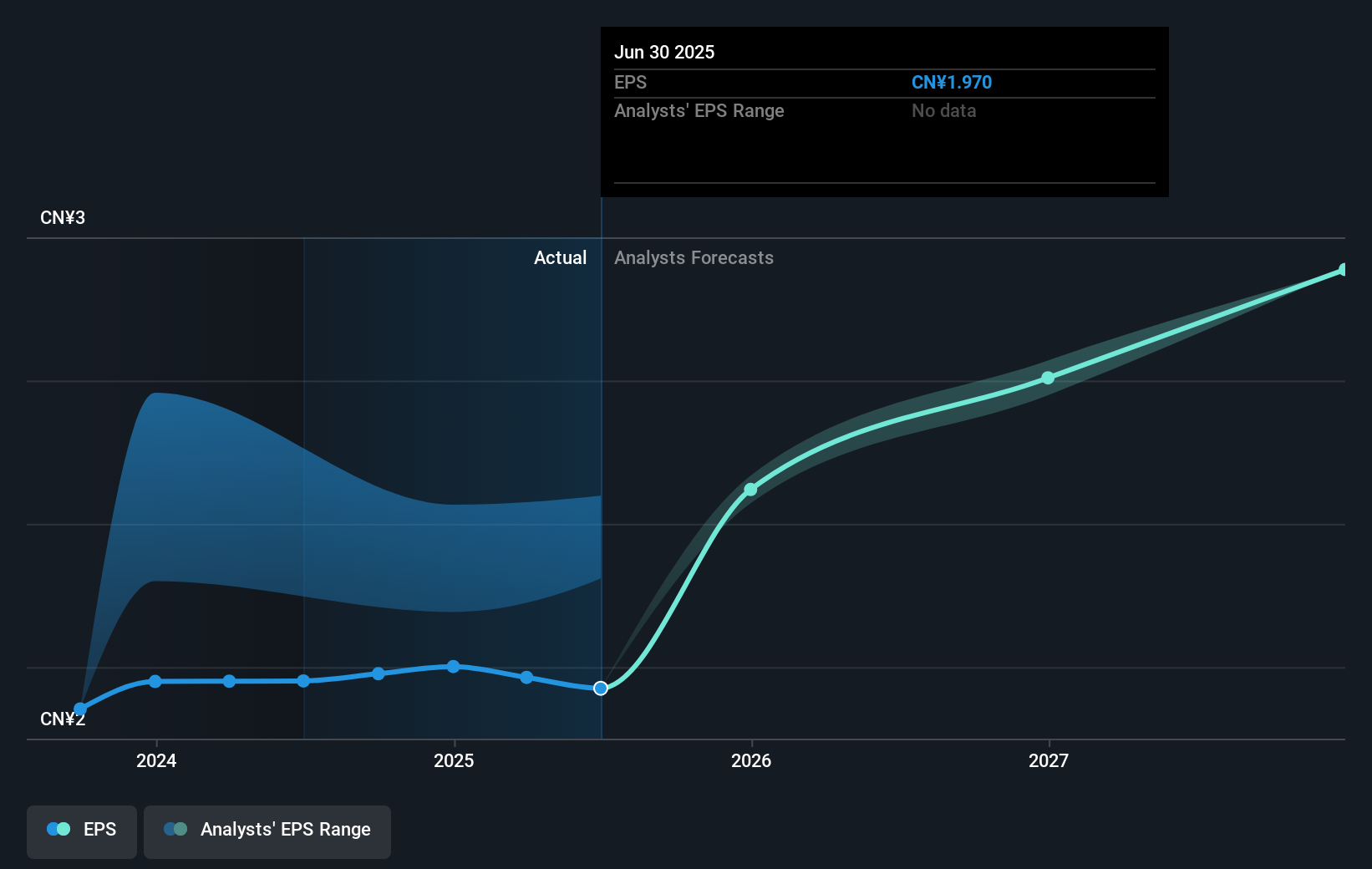The image size is (1372, 869).
Task: Click the early 2026 forecast data point
Action: pyautogui.click(x=750, y=490)
